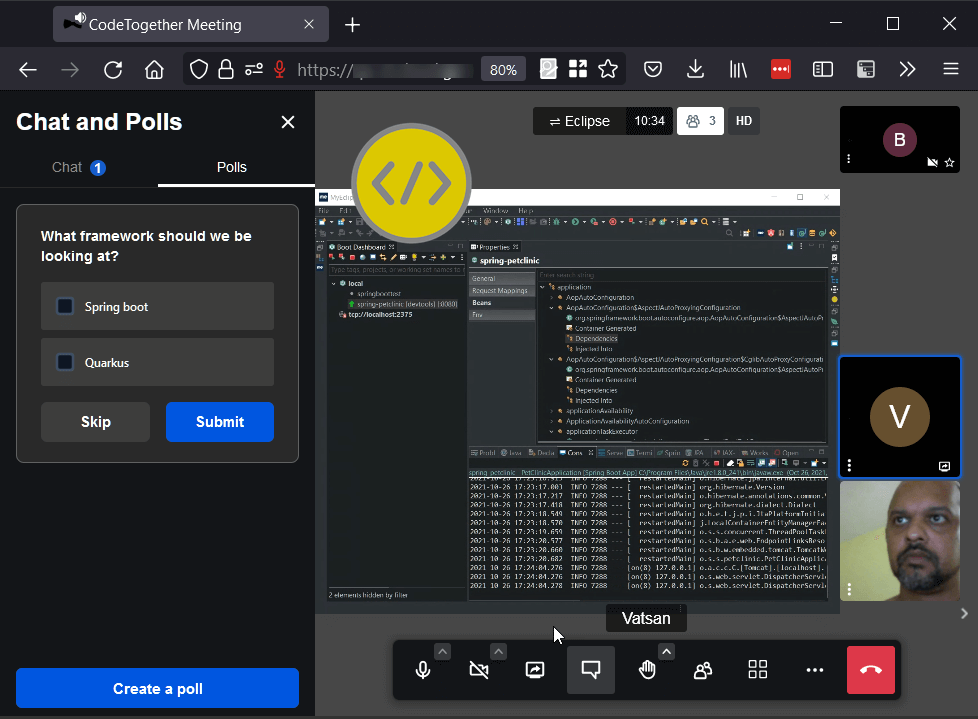Select participant V video thumbnail

click(x=899, y=417)
